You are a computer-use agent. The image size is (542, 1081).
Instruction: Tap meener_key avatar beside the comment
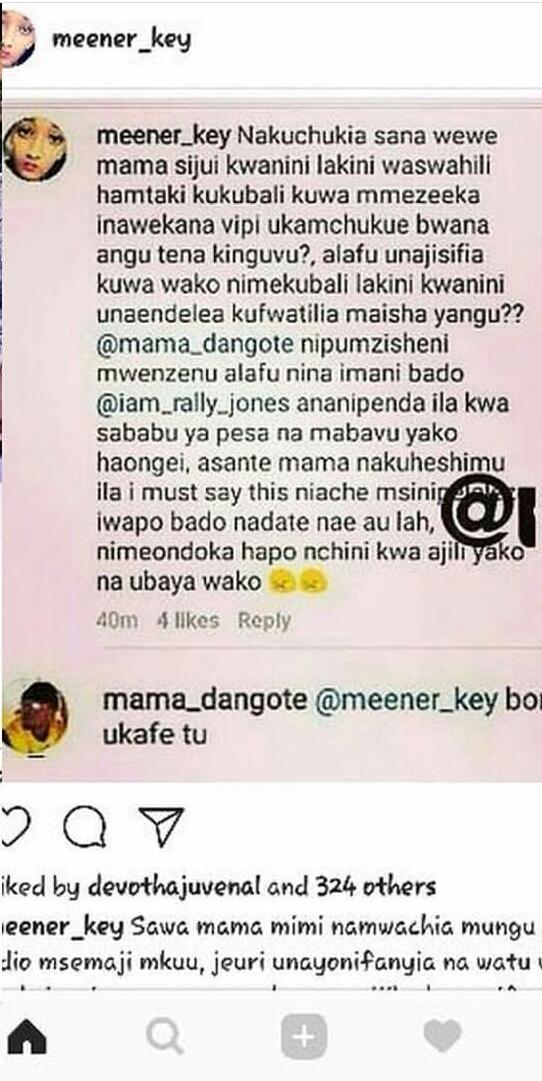click(35, 148)
